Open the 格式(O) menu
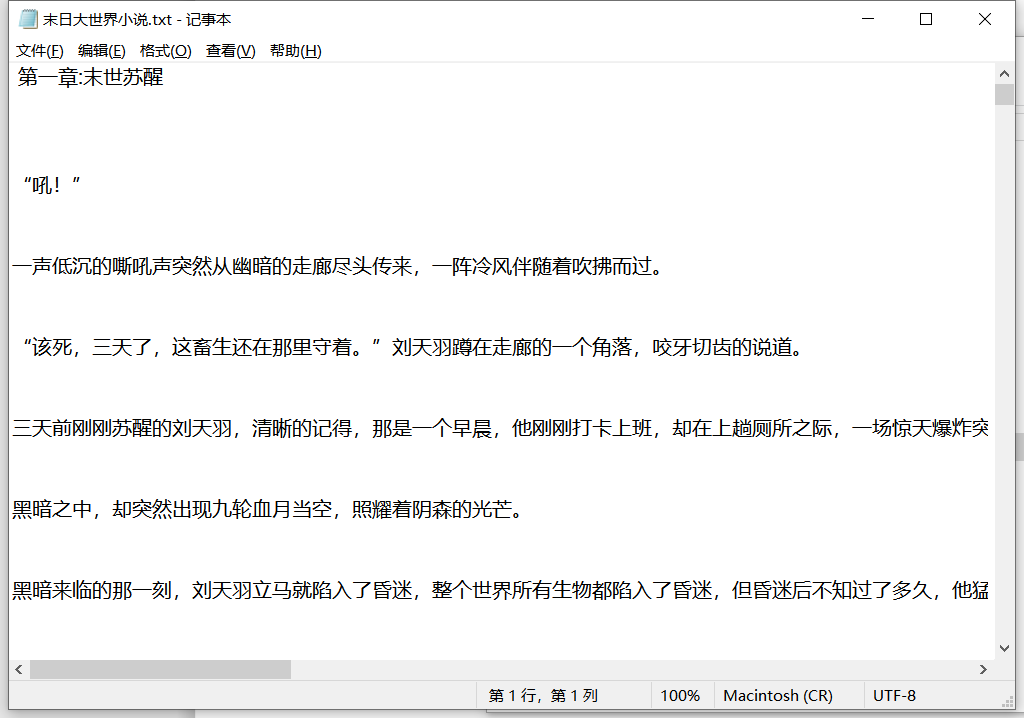1024x718 pixels. pos(165,51)
